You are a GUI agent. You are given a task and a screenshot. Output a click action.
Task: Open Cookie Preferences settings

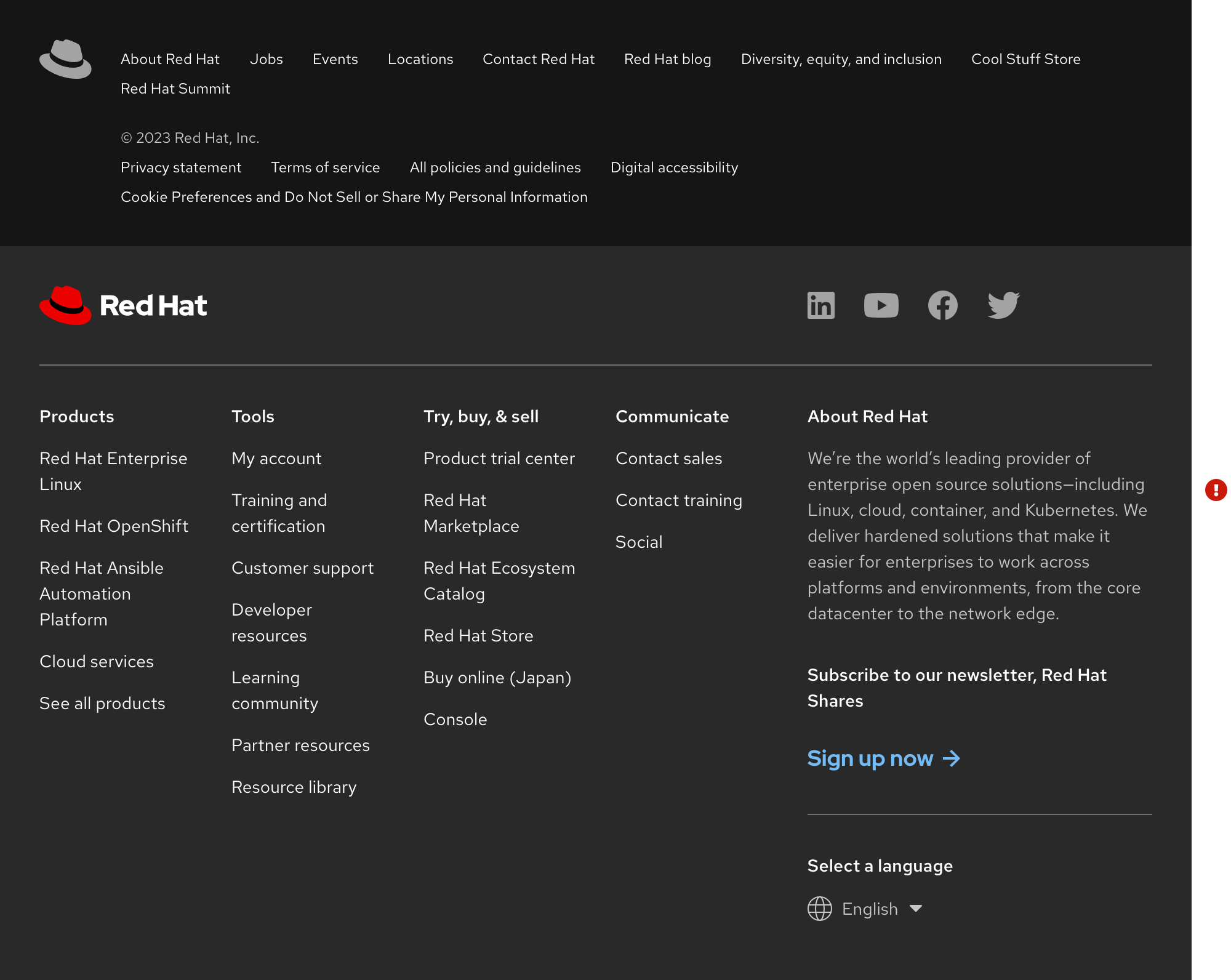(x=354, y=196)
